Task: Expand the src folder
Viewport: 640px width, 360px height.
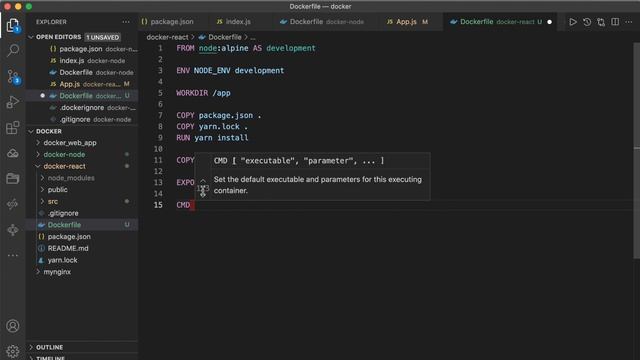Action: [53, 201]
